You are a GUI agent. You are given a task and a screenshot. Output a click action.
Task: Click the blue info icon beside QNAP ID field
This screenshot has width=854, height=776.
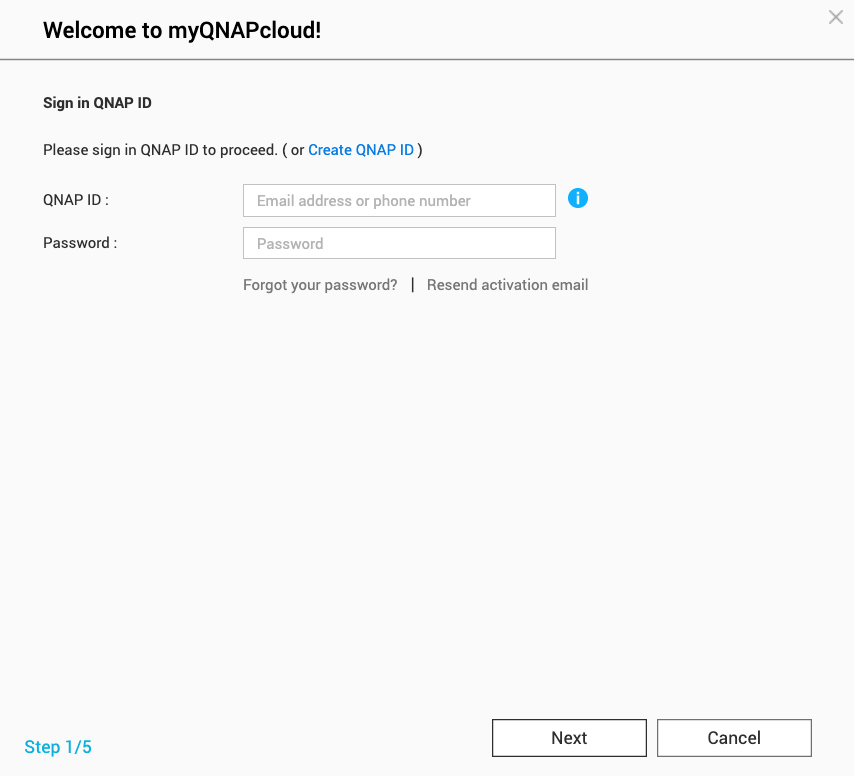point(578,198)
